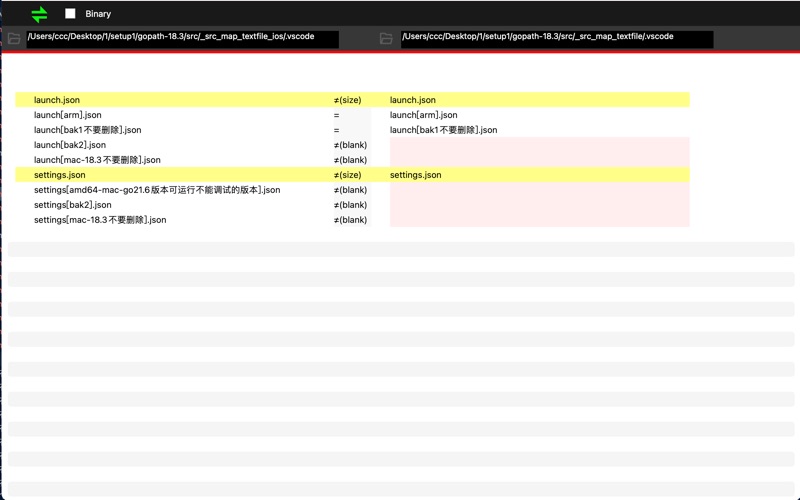This screenshot has height=500, width=800.
Task: Select launch[mac-18.3不要删除].json file row
Action: click(x=97, y=160)
